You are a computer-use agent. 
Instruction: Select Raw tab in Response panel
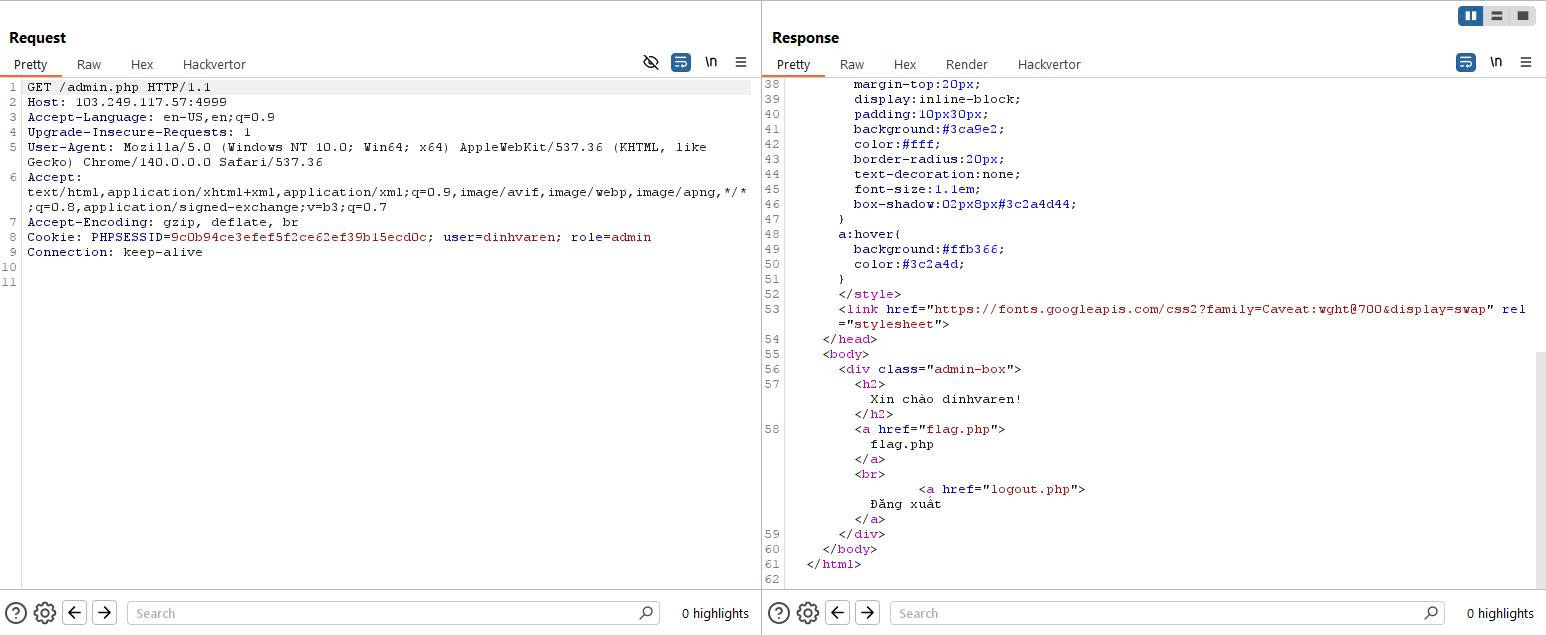[852, 64]
